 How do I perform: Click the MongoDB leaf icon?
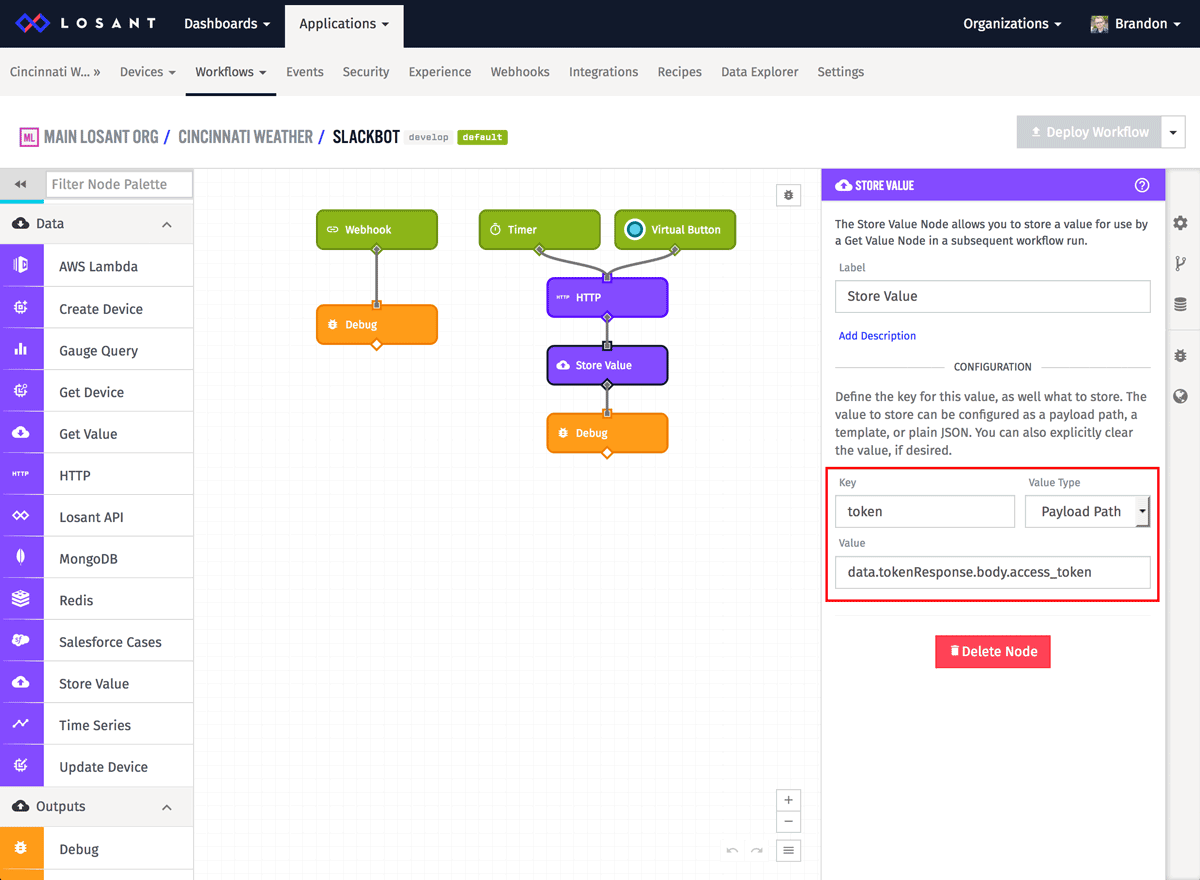coord(21,558)
